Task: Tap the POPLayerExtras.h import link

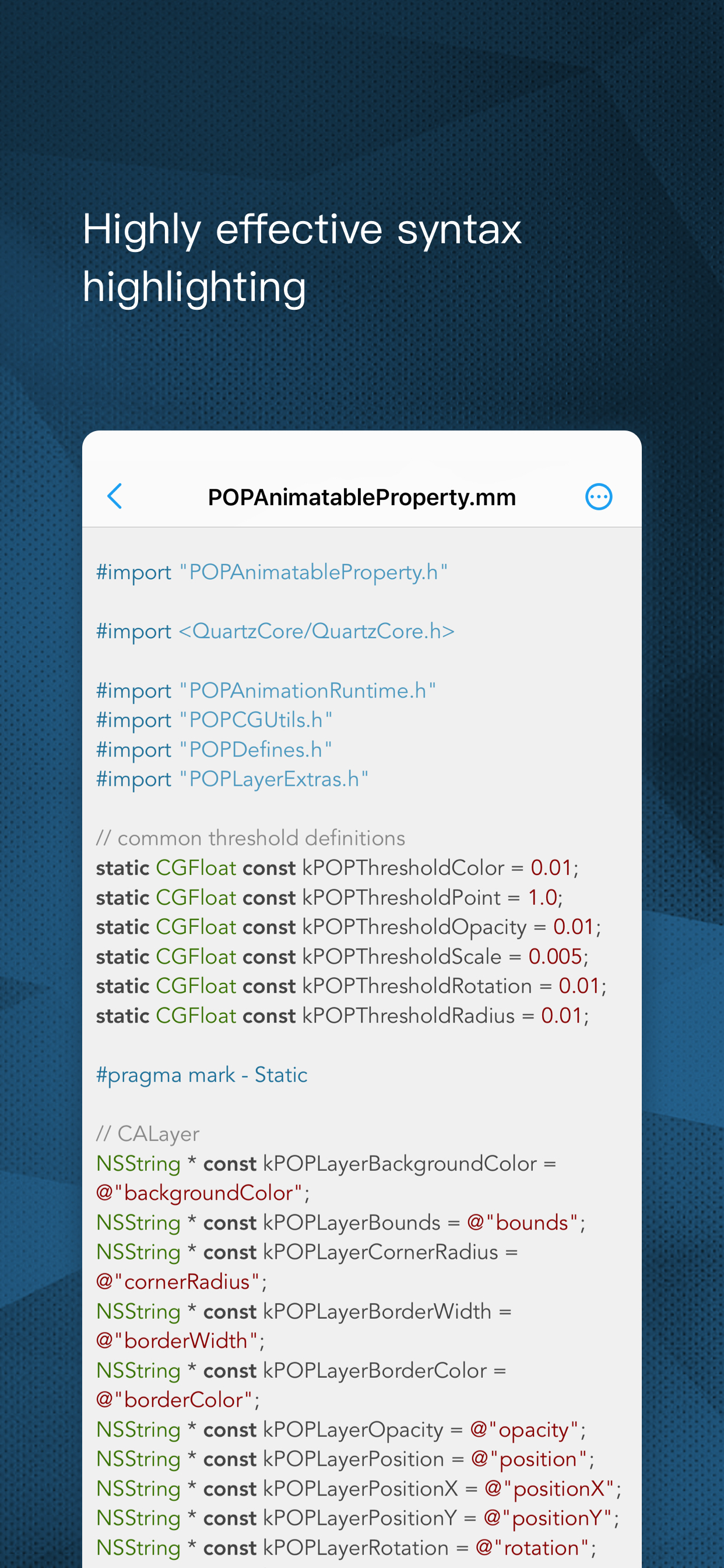Action: (x=273, y=779)
